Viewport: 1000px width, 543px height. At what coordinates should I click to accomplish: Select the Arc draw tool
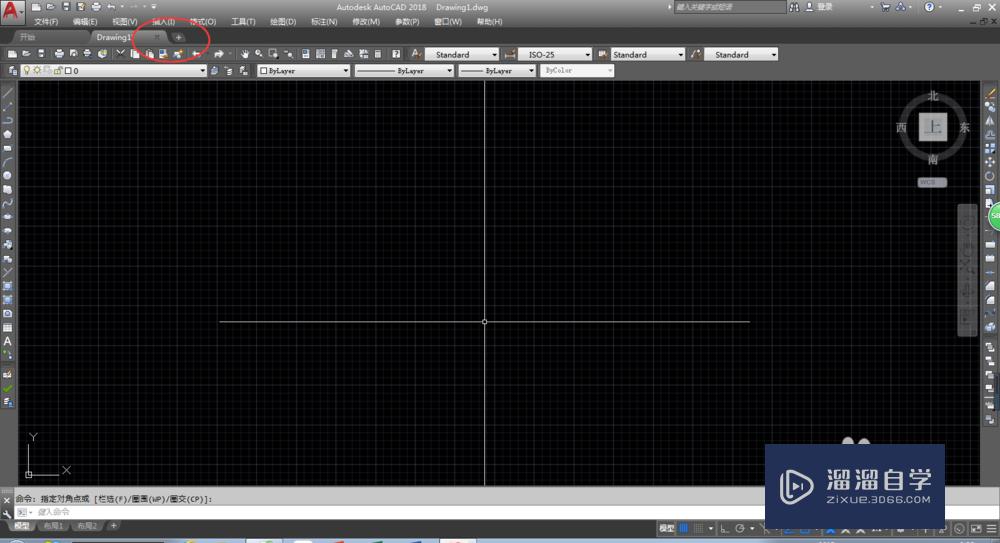[8, 162]
